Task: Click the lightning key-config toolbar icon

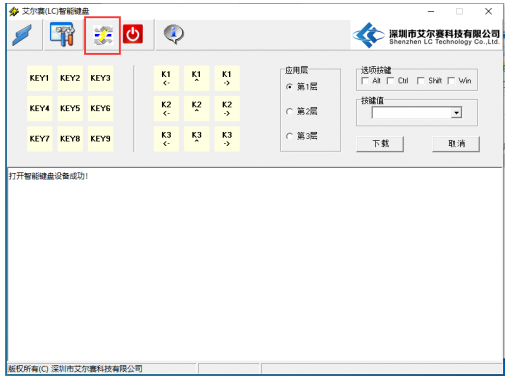Action: 103,36
